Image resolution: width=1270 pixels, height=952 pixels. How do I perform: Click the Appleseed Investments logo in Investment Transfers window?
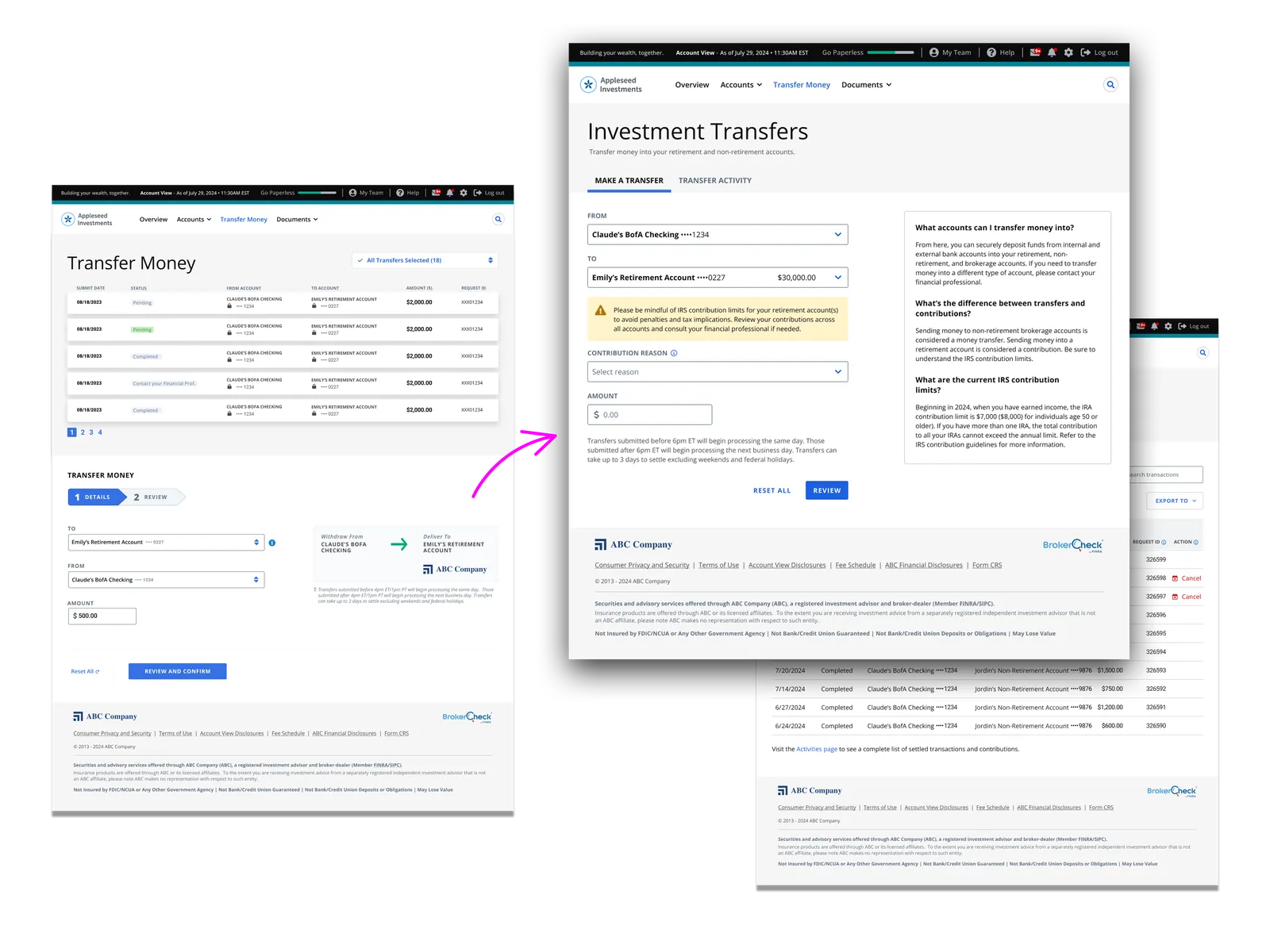pos(611,85)
